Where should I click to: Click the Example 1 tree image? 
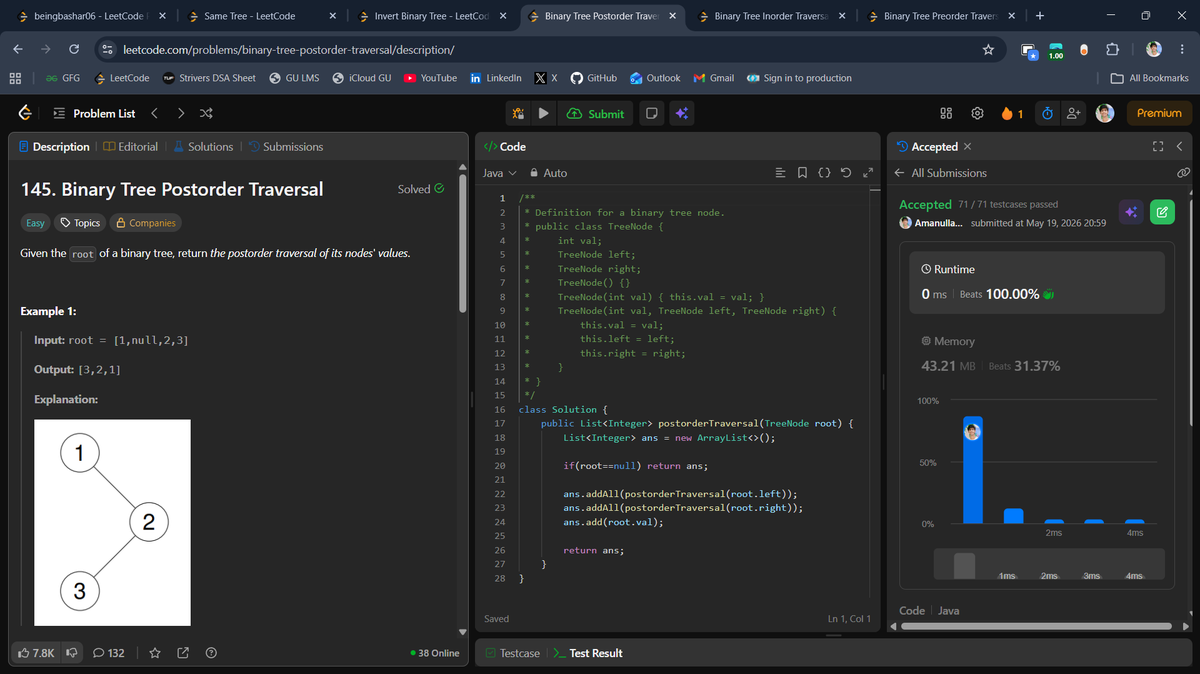(x=112, y=522)
